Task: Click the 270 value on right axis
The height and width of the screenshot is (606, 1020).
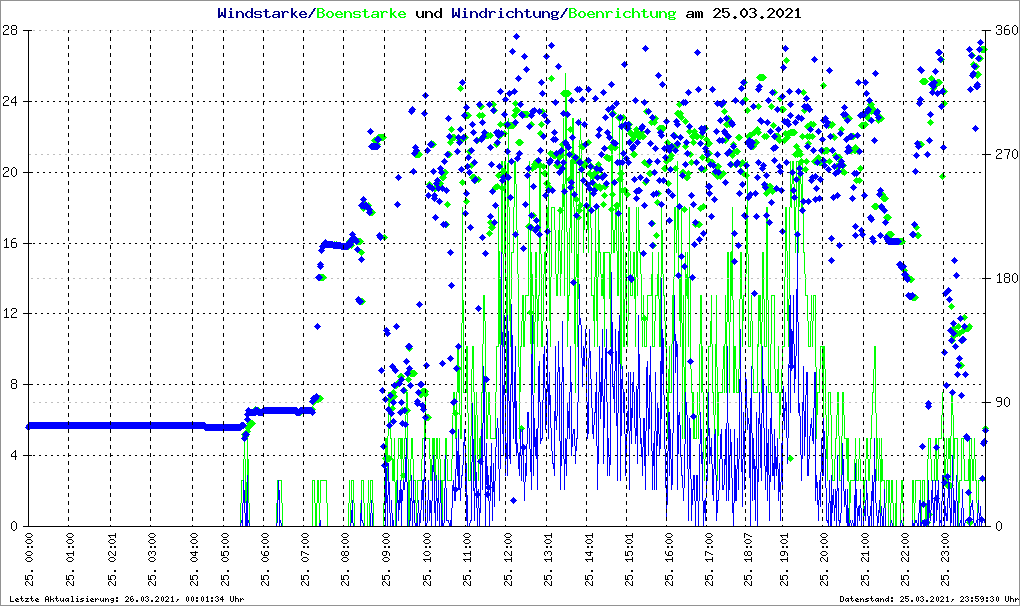Action: (x=1005, y=155)
